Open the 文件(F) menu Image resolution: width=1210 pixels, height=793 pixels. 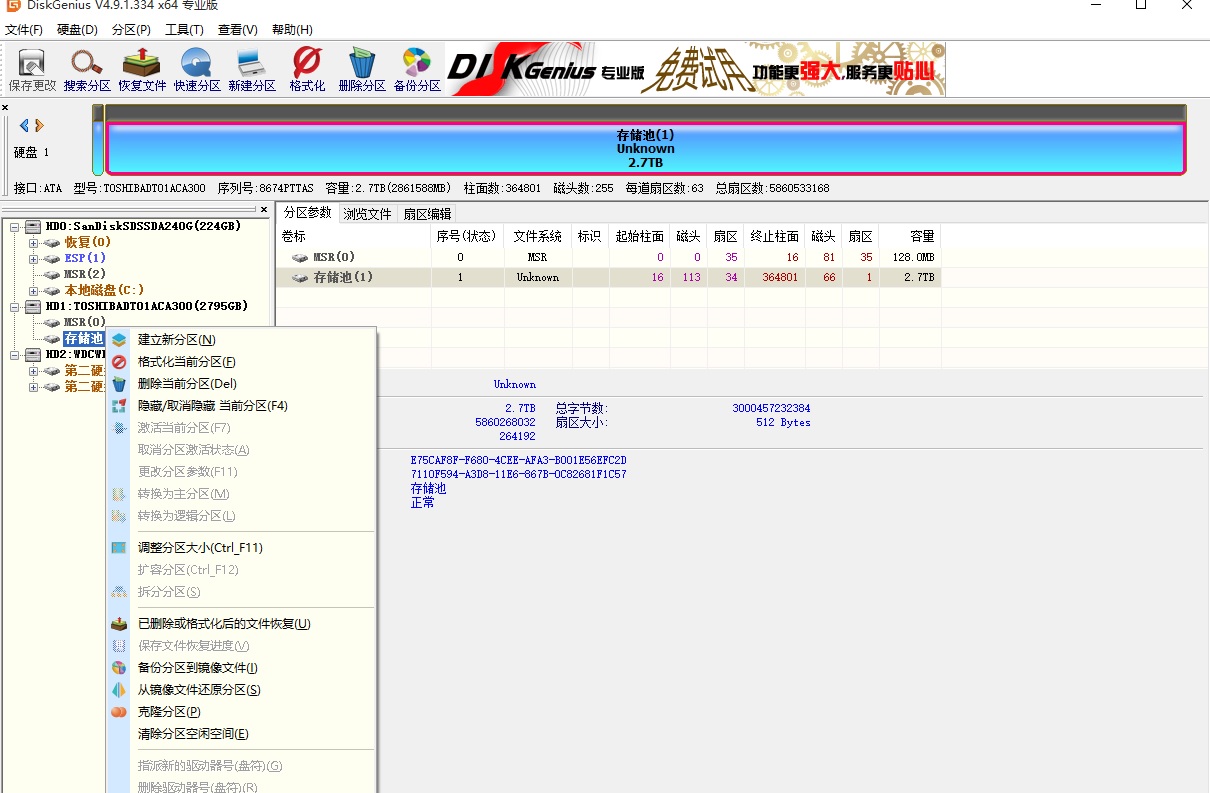pyautogui.click(x=24, y=30)
